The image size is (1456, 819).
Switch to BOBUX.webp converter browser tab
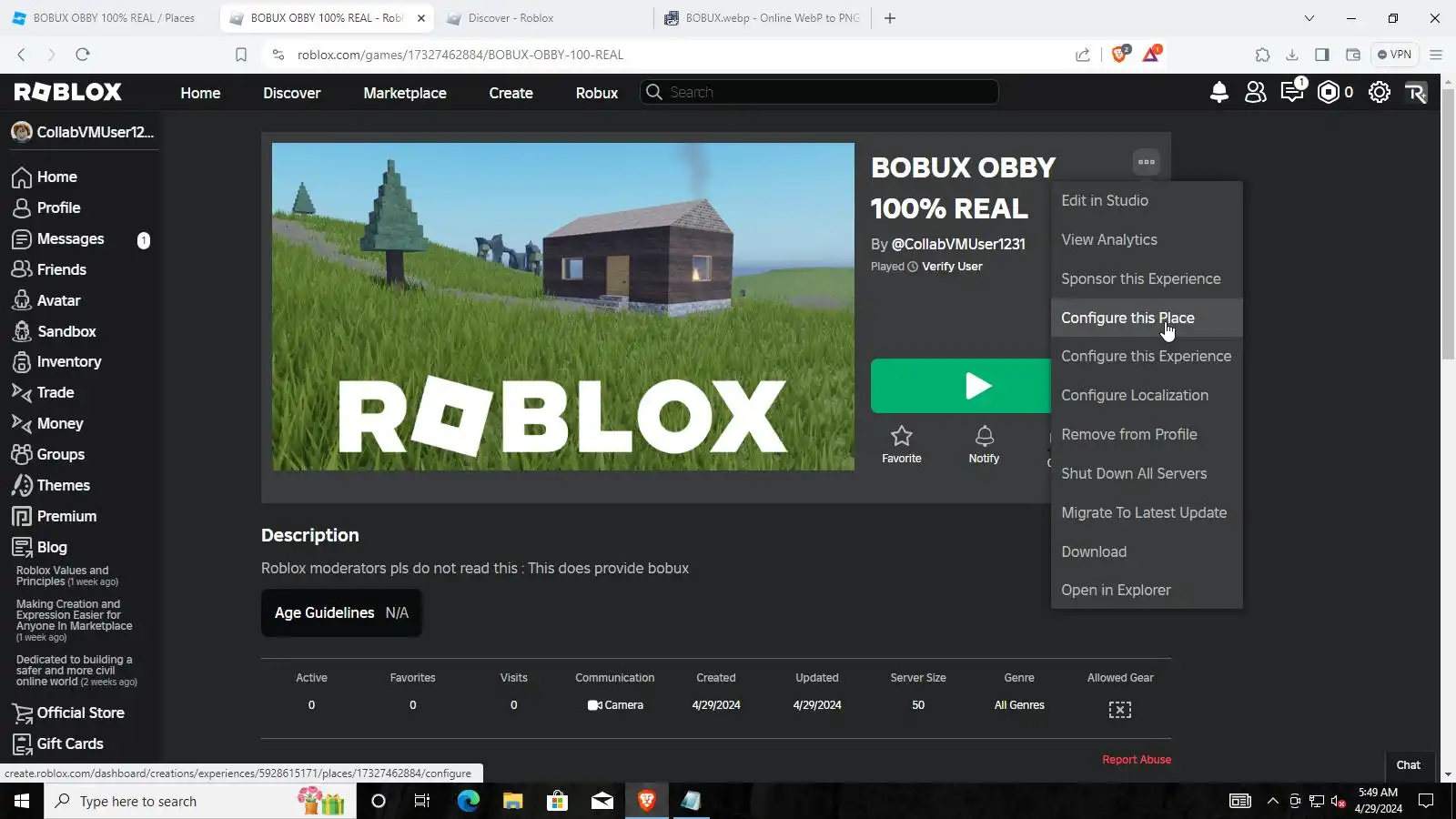click(x=763, y=18)
